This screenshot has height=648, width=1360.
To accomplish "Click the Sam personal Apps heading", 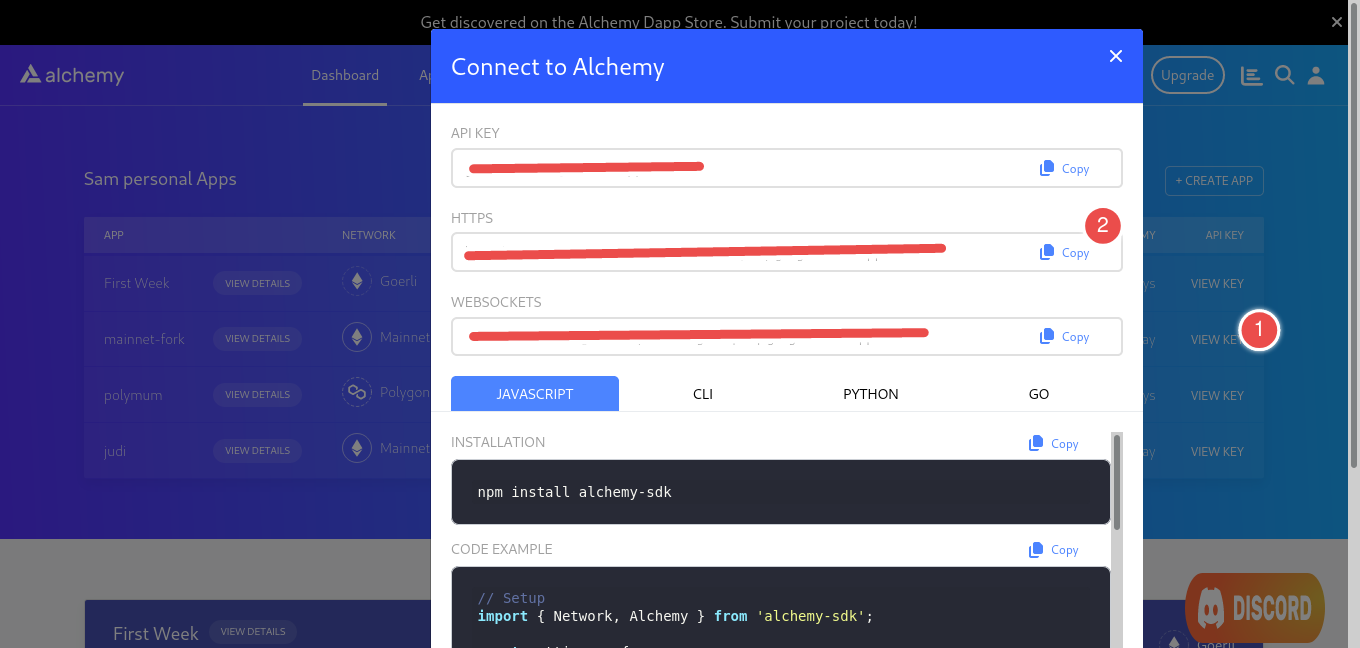I will (160, 179).
